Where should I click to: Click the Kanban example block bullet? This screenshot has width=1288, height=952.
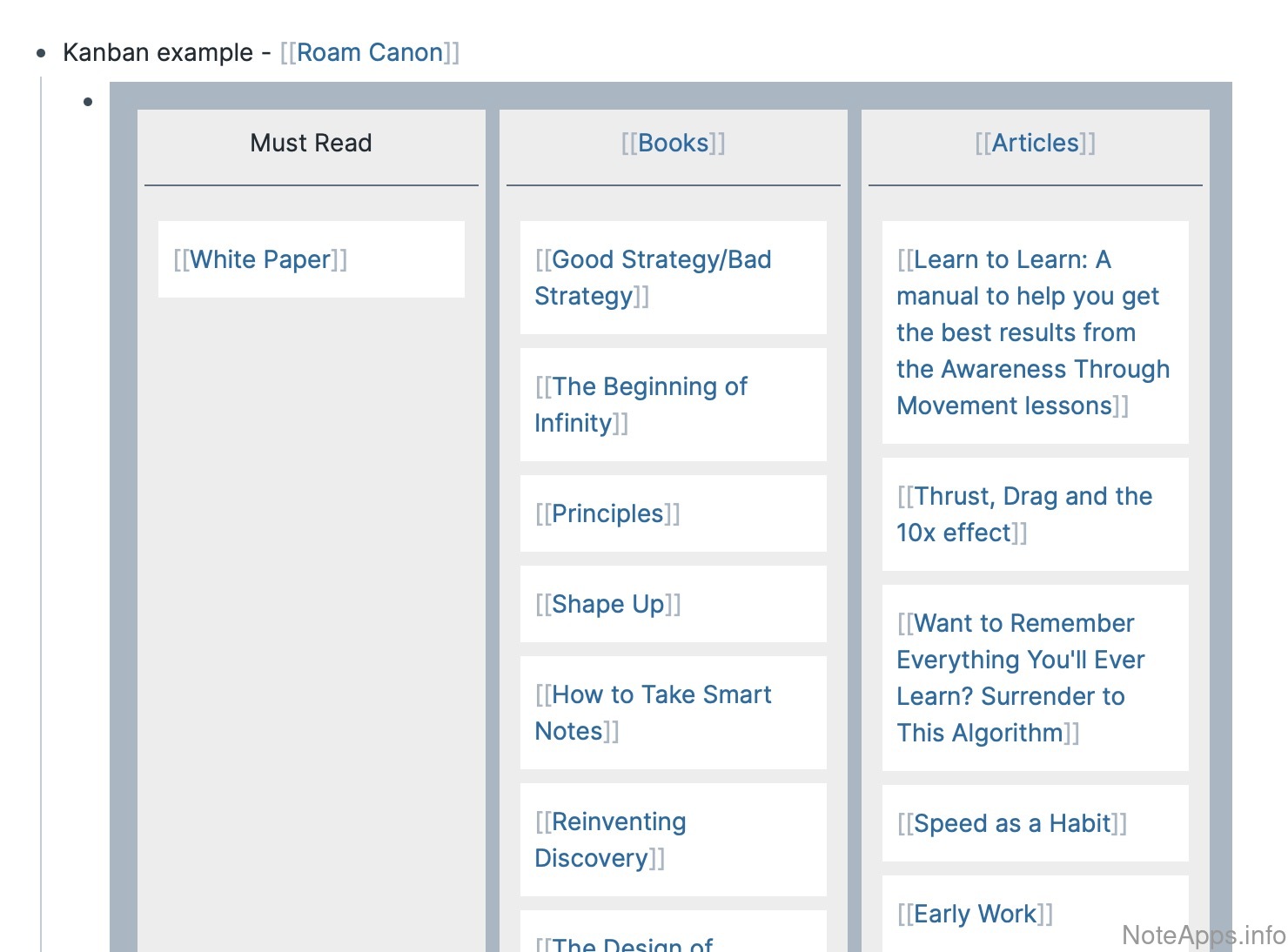(x=42, y=54)
